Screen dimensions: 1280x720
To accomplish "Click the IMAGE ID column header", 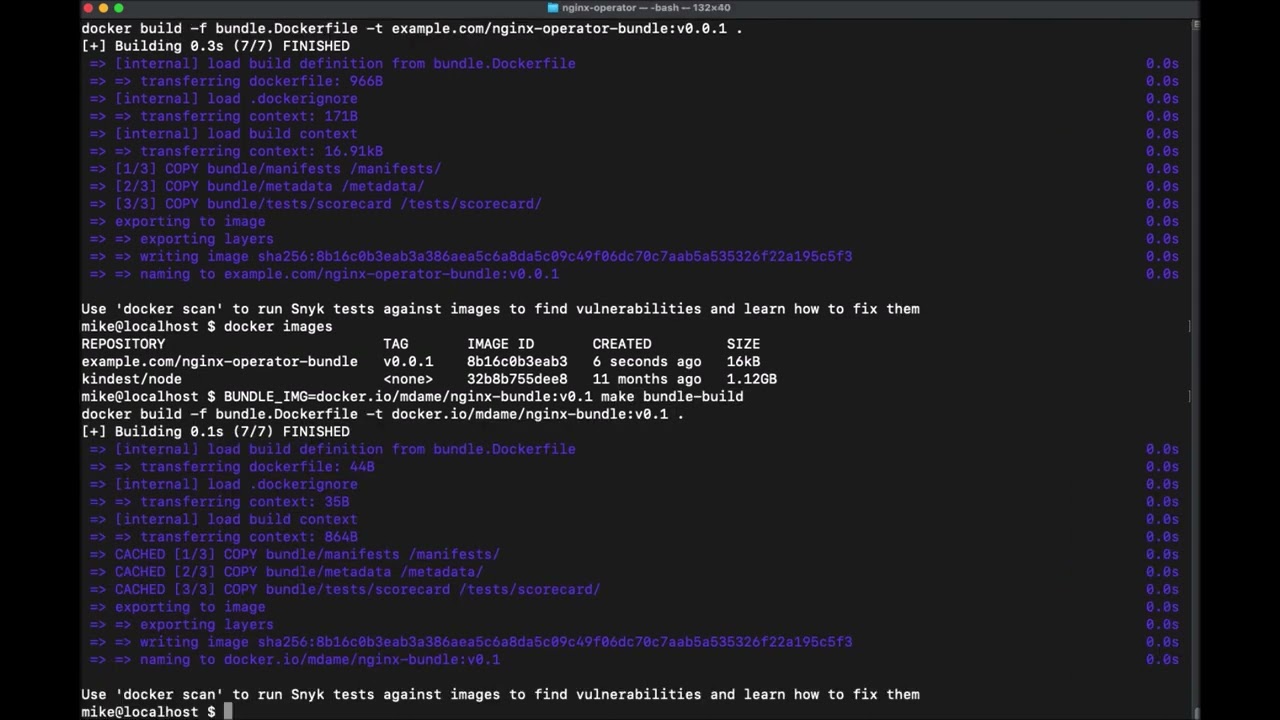I will click(500, 344).
